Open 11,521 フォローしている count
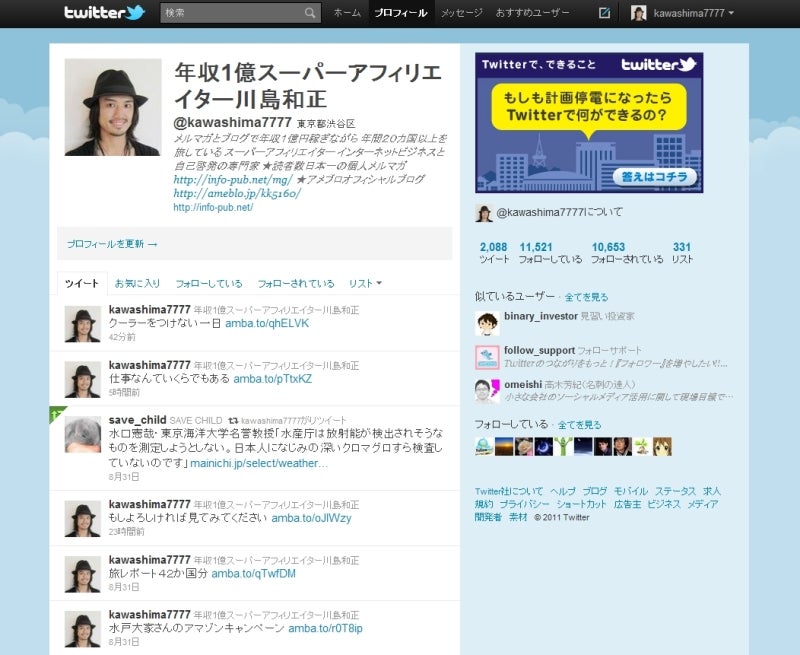The width and height of the screenshot is (800, 655). click(x=550, y=253)
